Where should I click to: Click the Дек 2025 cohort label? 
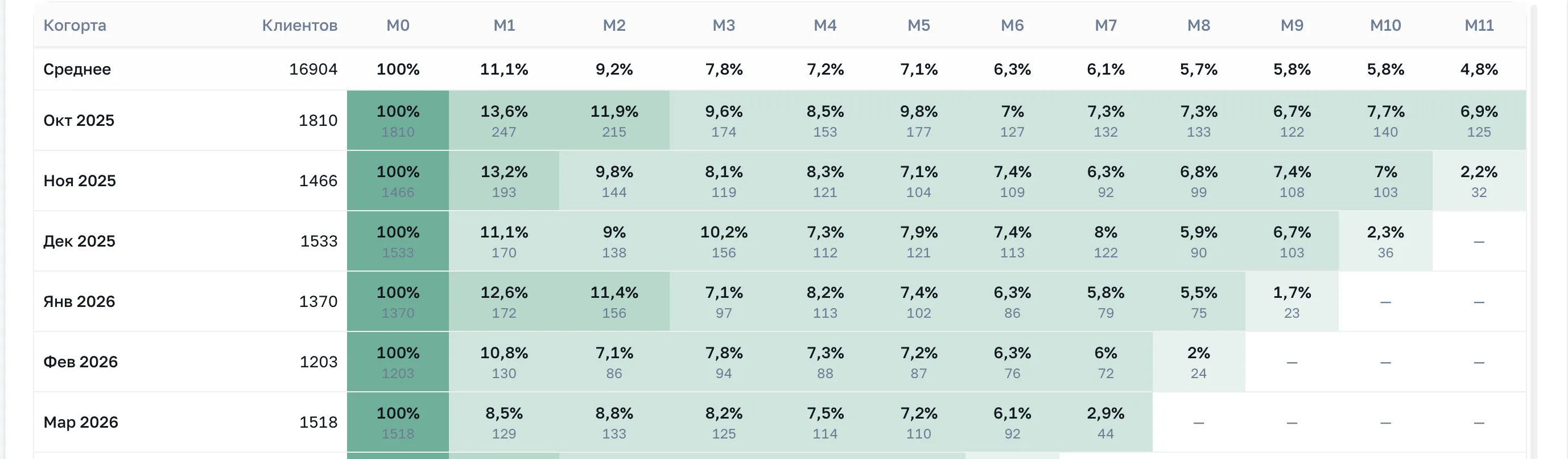79,241
